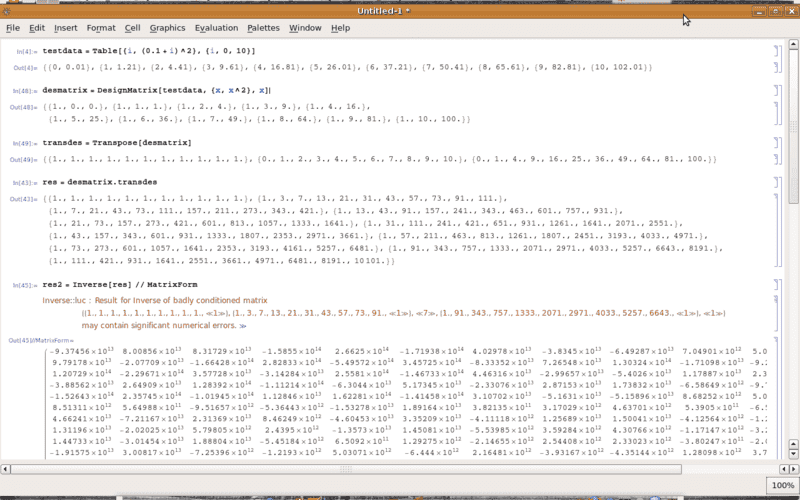800x500 pixels.
Task: Select the cell bracket of In[43] res input
Action: pos(777,182)
